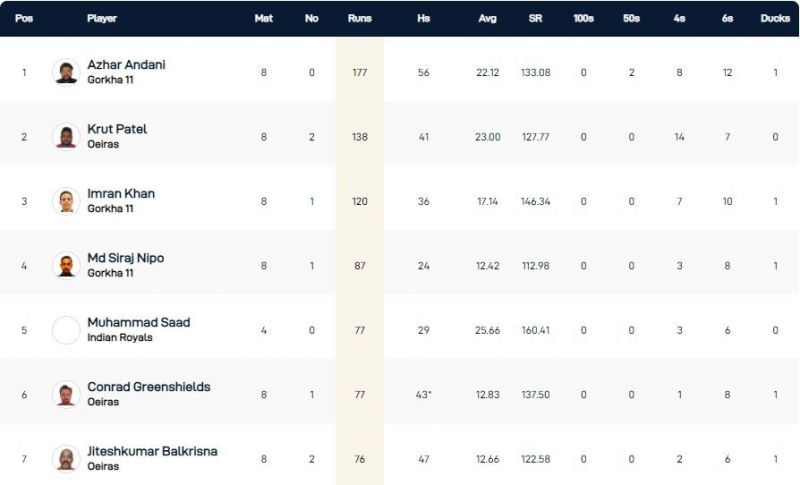Click Conrad Greenshields' player avatar

click(x=66, y=394)
